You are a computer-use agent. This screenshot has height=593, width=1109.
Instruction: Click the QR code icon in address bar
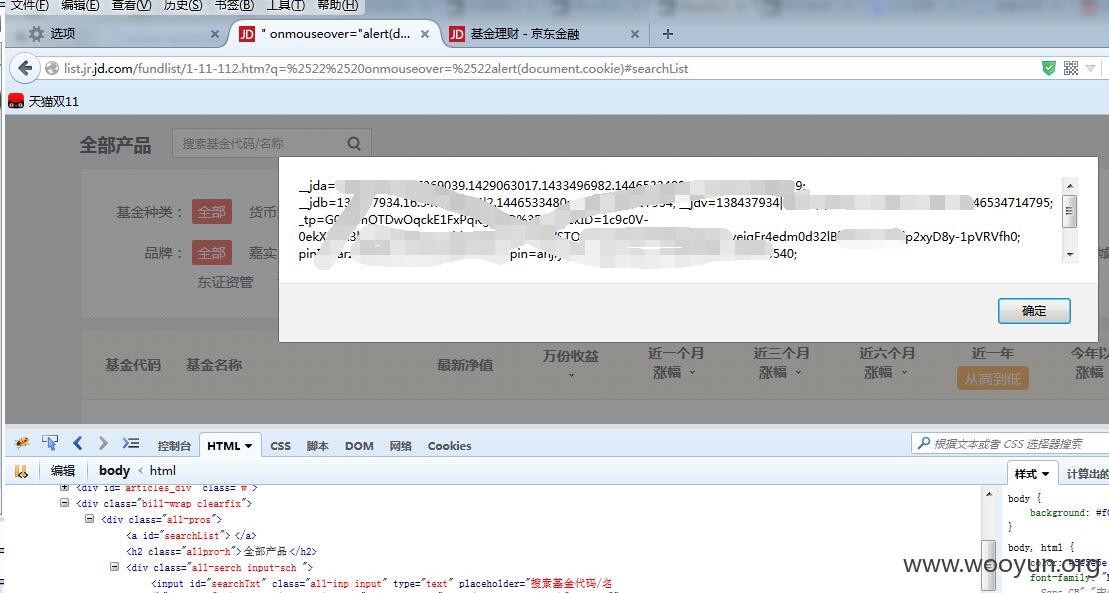1070,68
